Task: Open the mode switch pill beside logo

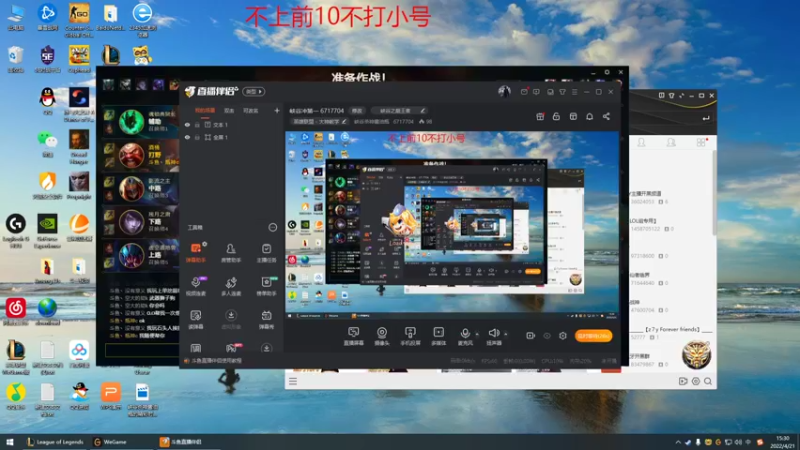Action: coord(254,91)
